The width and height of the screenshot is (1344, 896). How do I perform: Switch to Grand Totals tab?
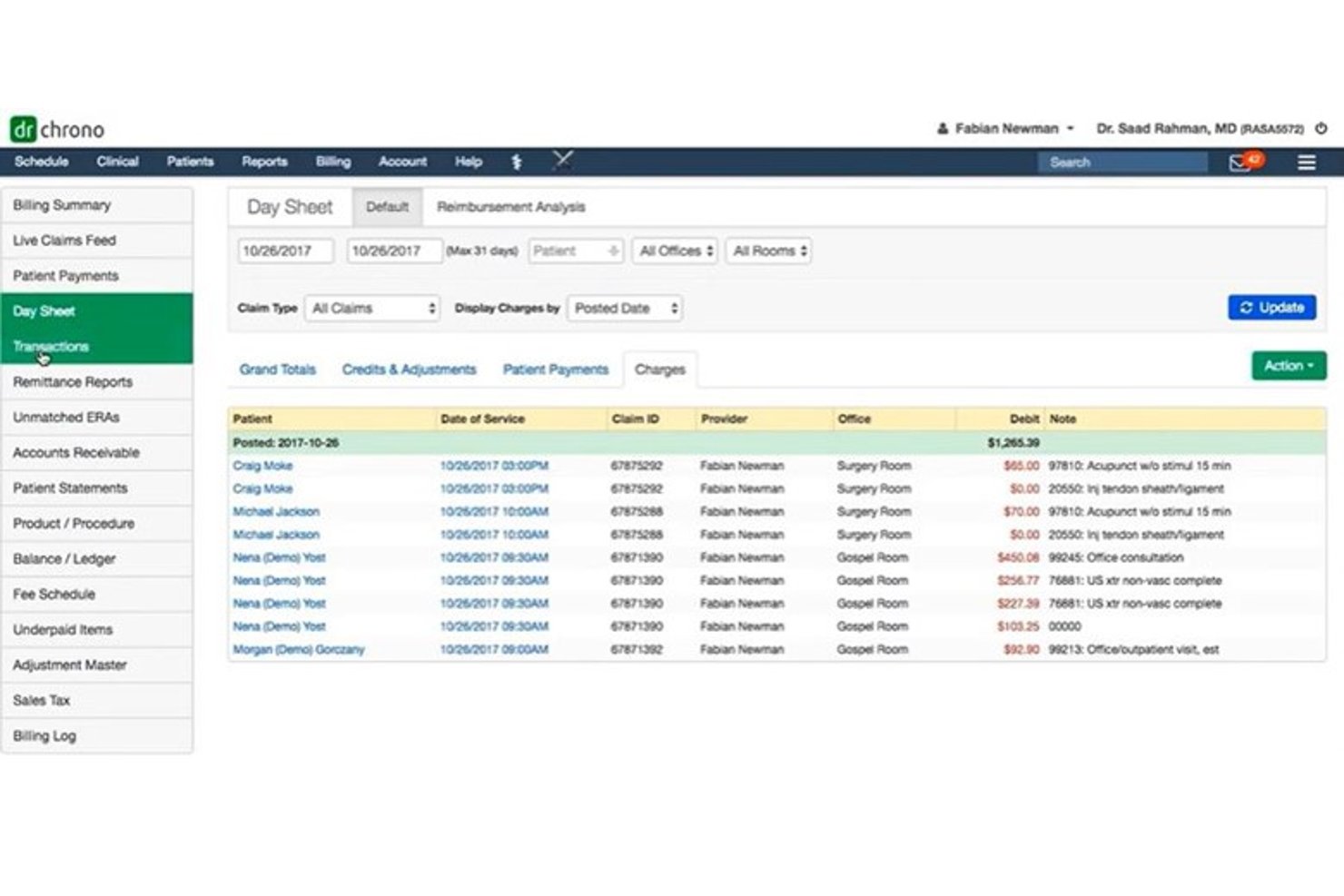pos(278,369)
